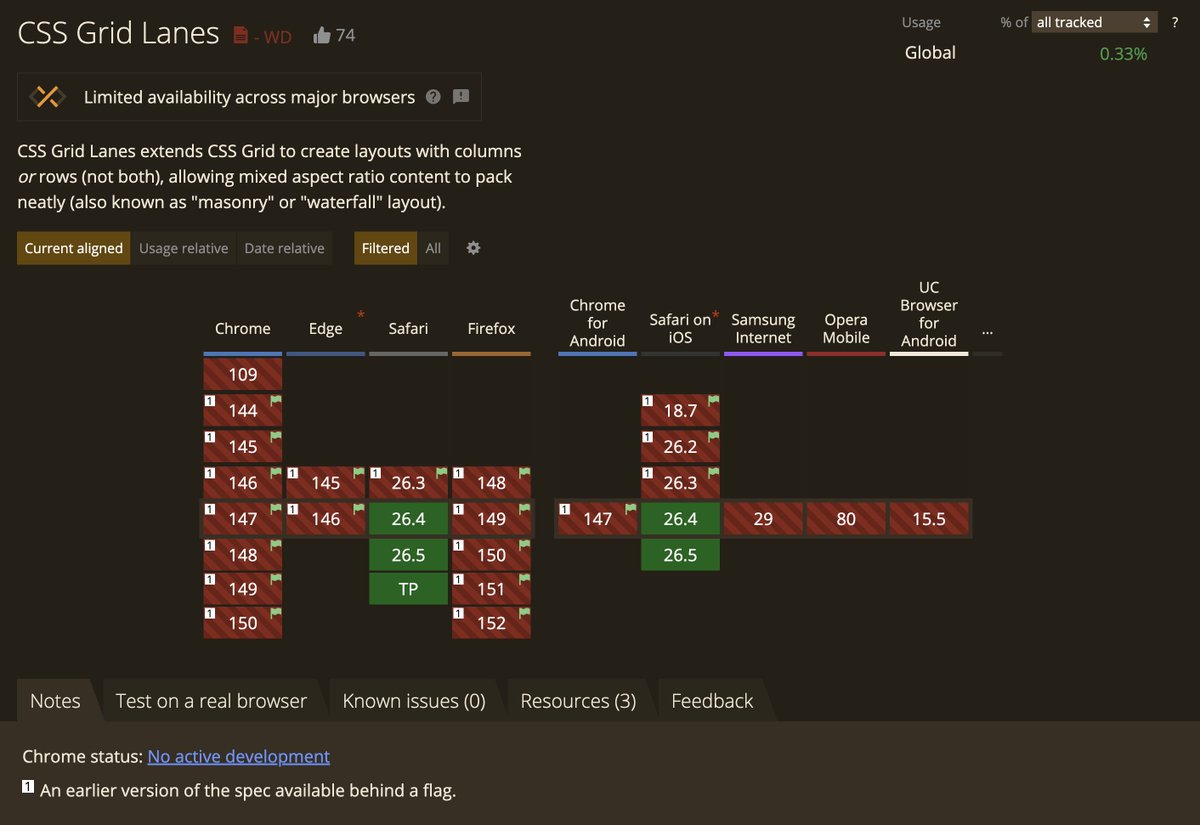Switch to Usage relative view

pyautogui.click(x=184, y=248)
